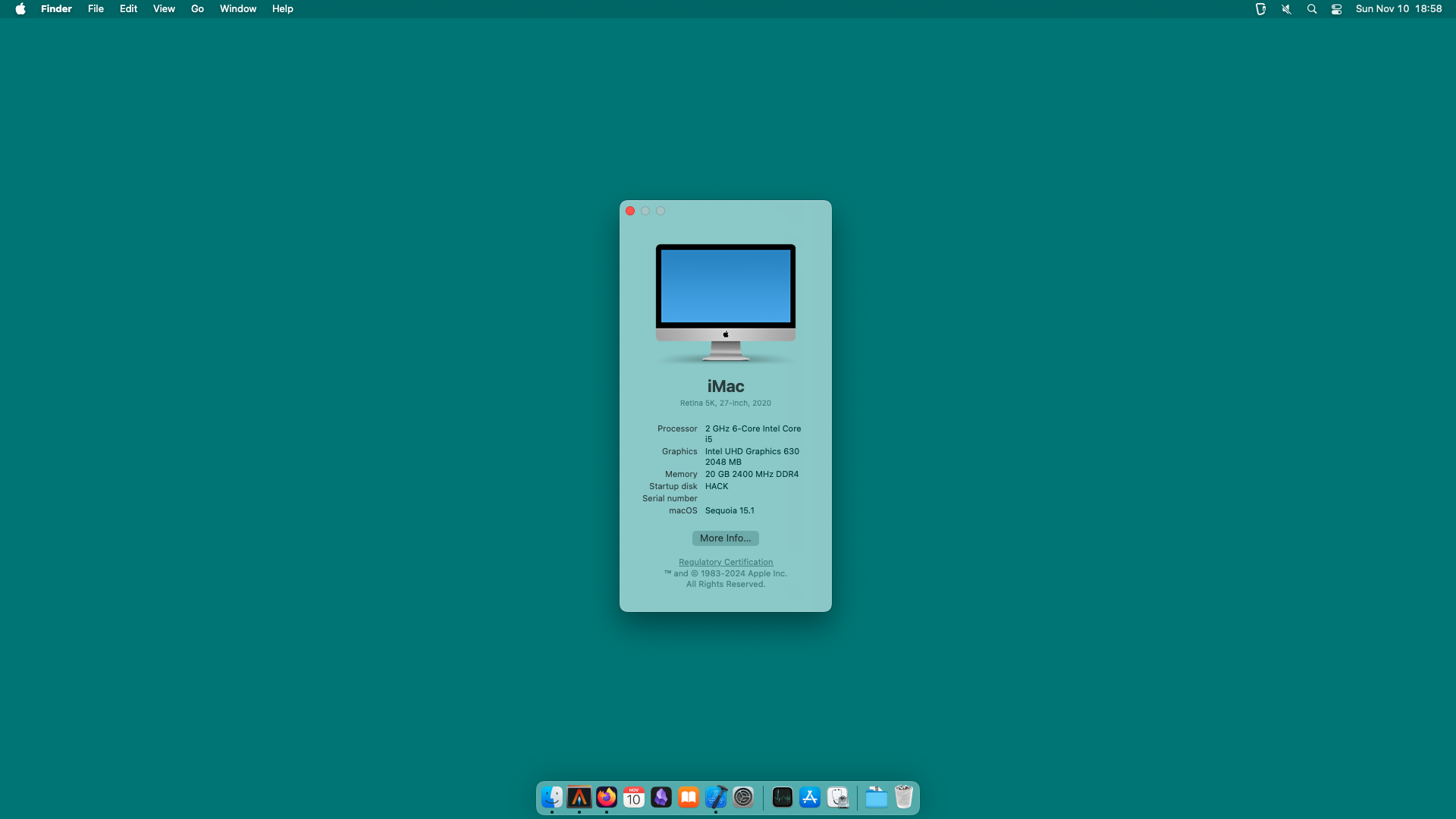This screenshot has width=1456, height=819.
Task: Click the iMac title text
Action: click(x=726, y=386)
